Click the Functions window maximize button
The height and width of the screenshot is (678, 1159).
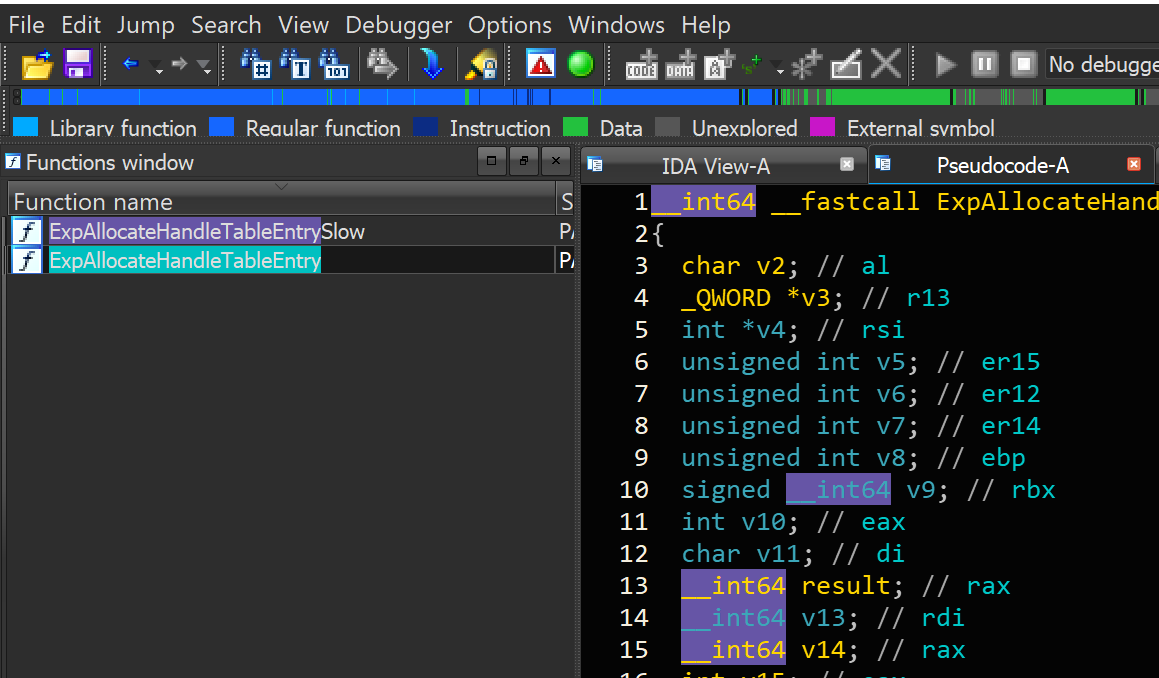(492, 160)
